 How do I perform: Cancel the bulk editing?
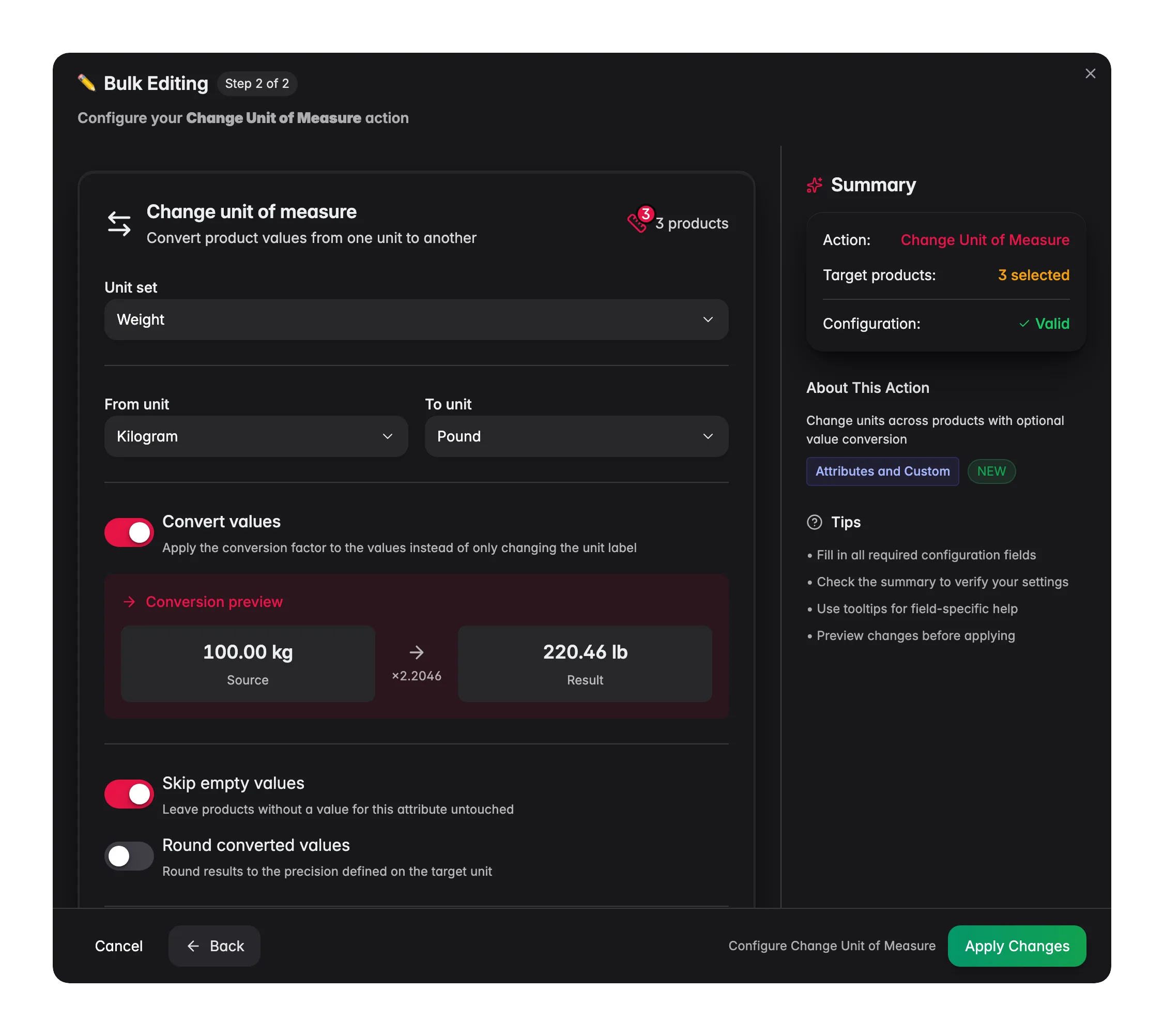pyautogui.click(x=118, y=946)
